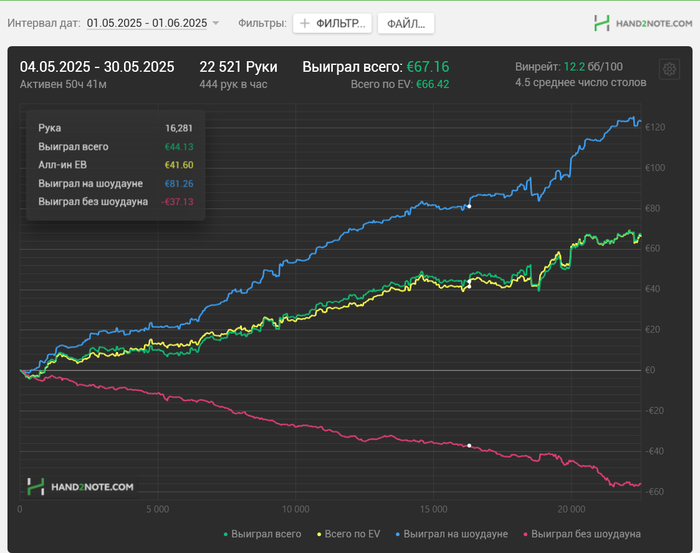This screenshot has width=700, height=553.
Task: Expand the date interval dropdown arrow
Action: click(x=216, y=23)
